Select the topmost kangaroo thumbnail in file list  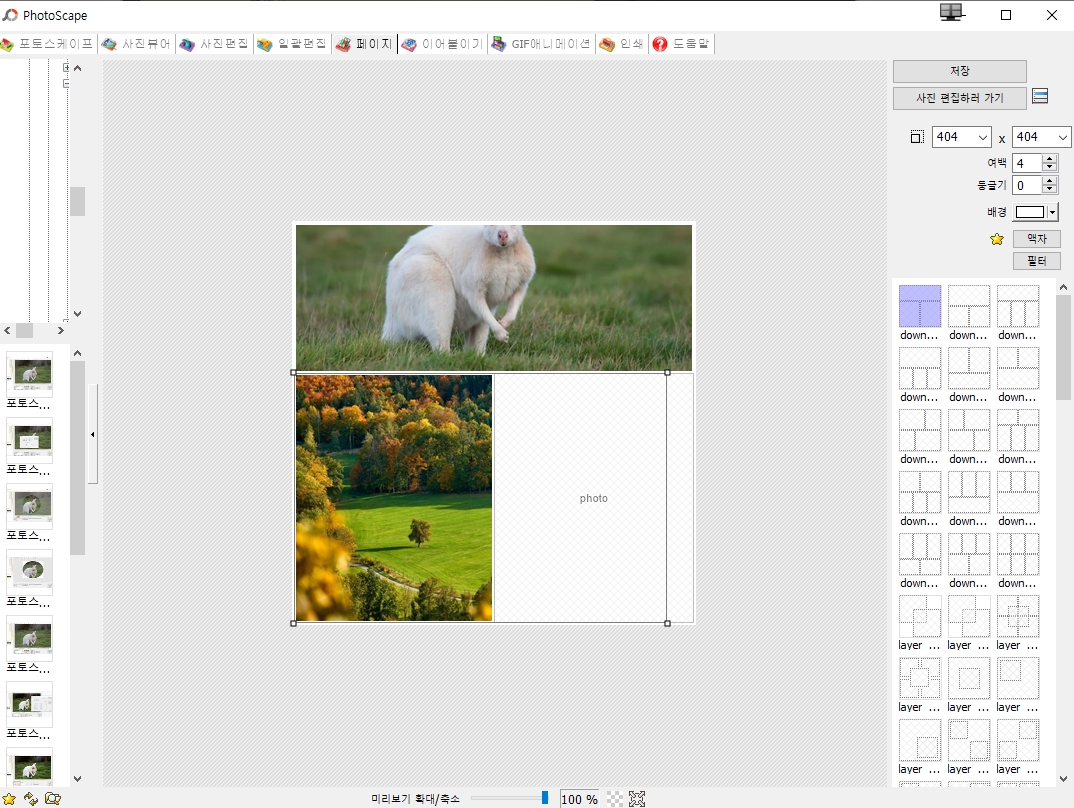point(29,374)
